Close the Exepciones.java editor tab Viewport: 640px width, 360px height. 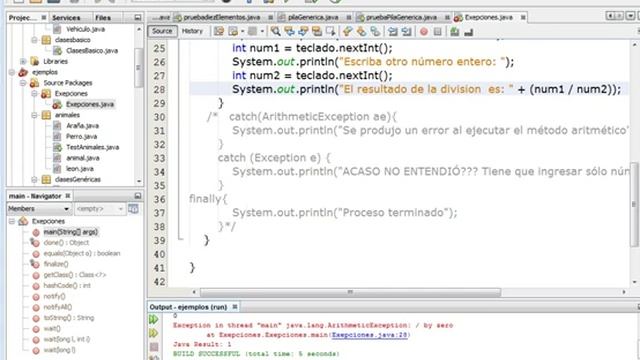click(523, 18)
